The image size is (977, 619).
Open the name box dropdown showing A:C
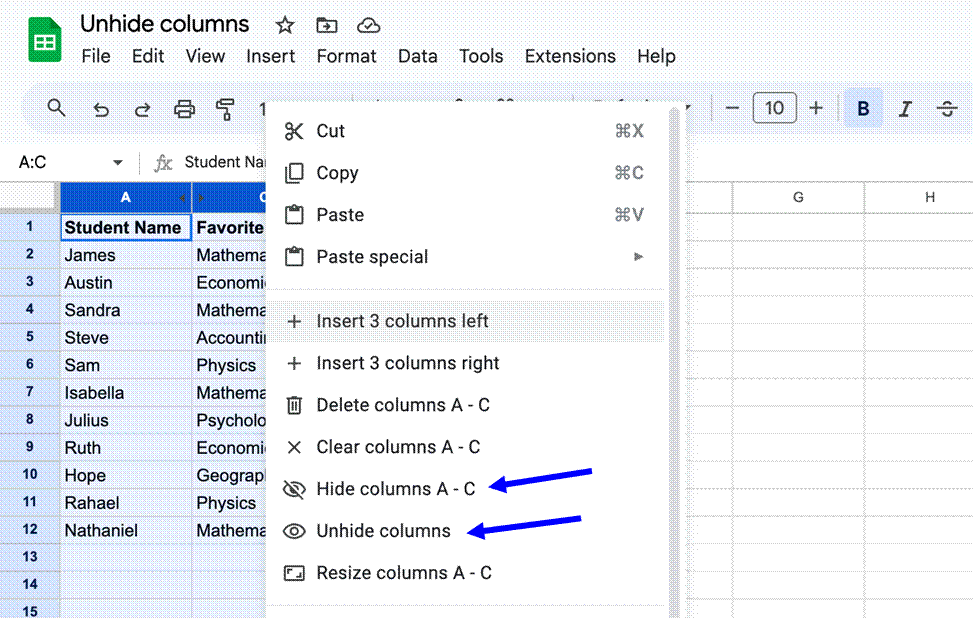point(117,160)
